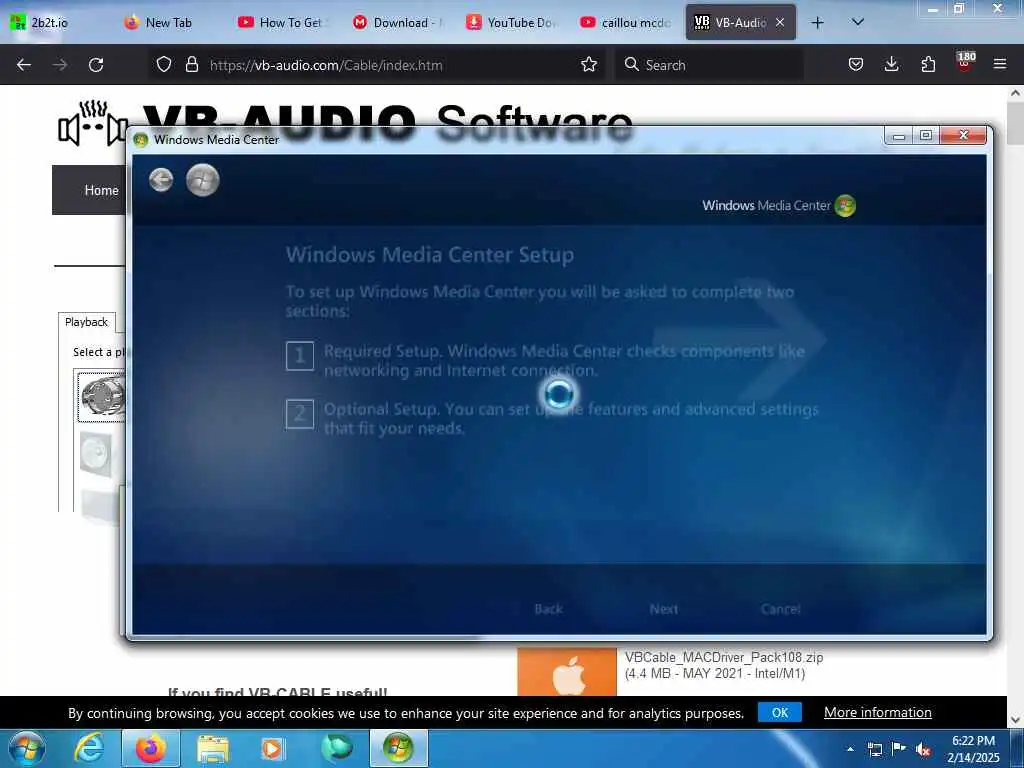List all tabs dropdown arrow
This screenshot has height=768, width=1024.
point(858,23)
